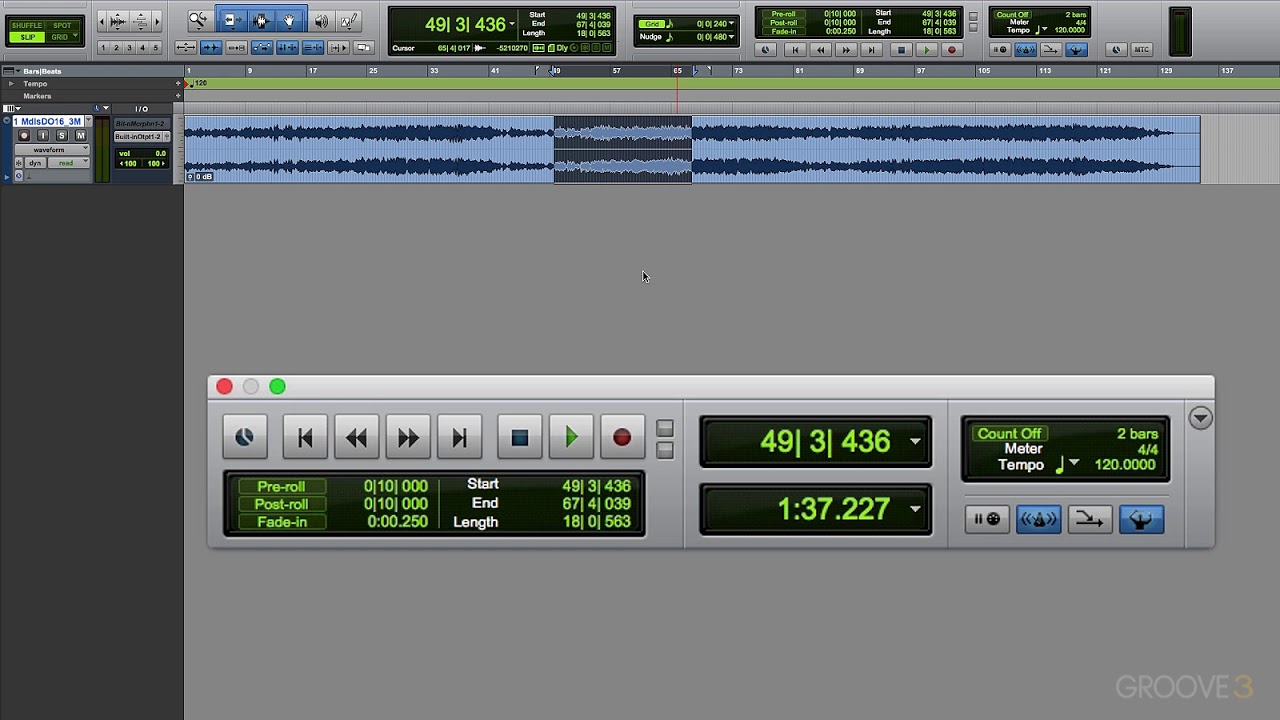Click Stop in floating transport window
Screen dimensions: 1280x720
pyautogui.click(x=519, y=438)
